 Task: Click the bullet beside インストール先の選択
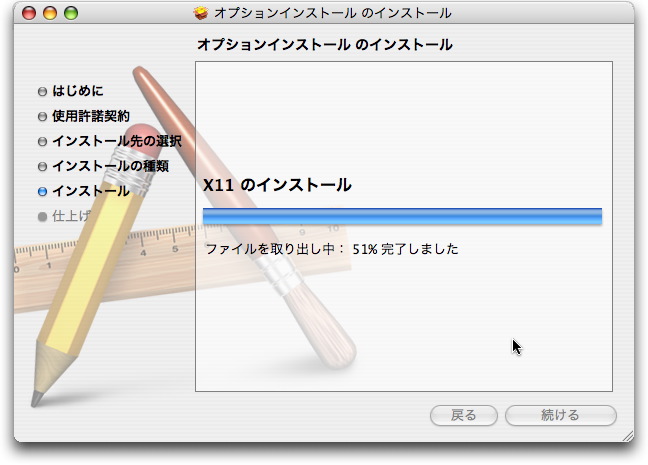pos(42,142)
